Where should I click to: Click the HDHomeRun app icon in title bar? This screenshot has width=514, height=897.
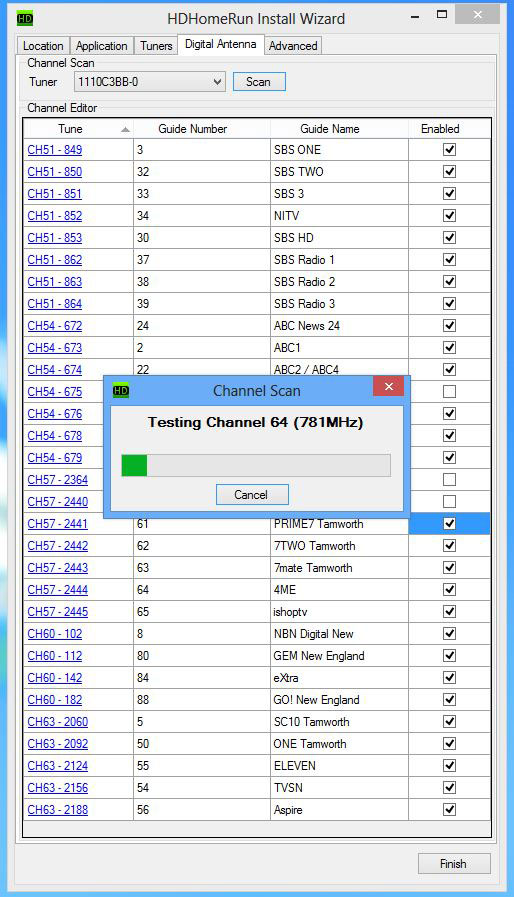[x=25, y=19]
